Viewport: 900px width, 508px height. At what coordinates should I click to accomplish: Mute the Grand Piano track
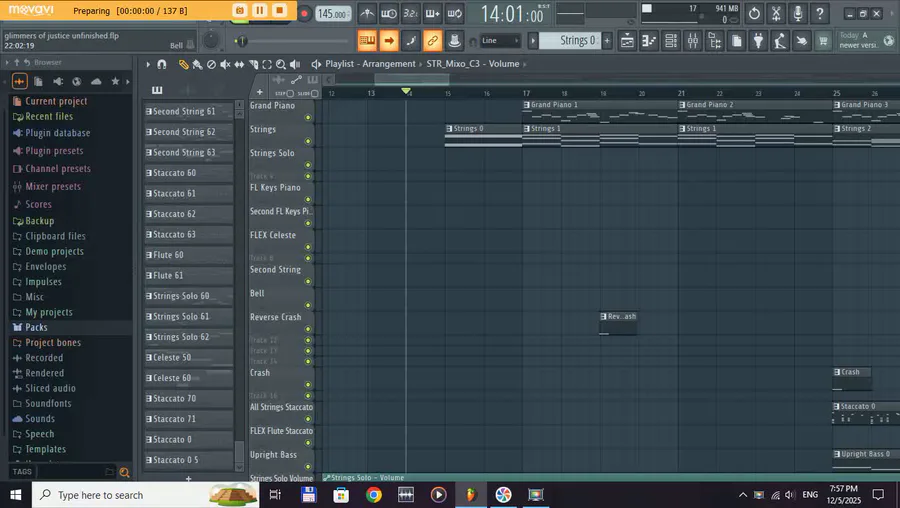click(x=308, y=118)
